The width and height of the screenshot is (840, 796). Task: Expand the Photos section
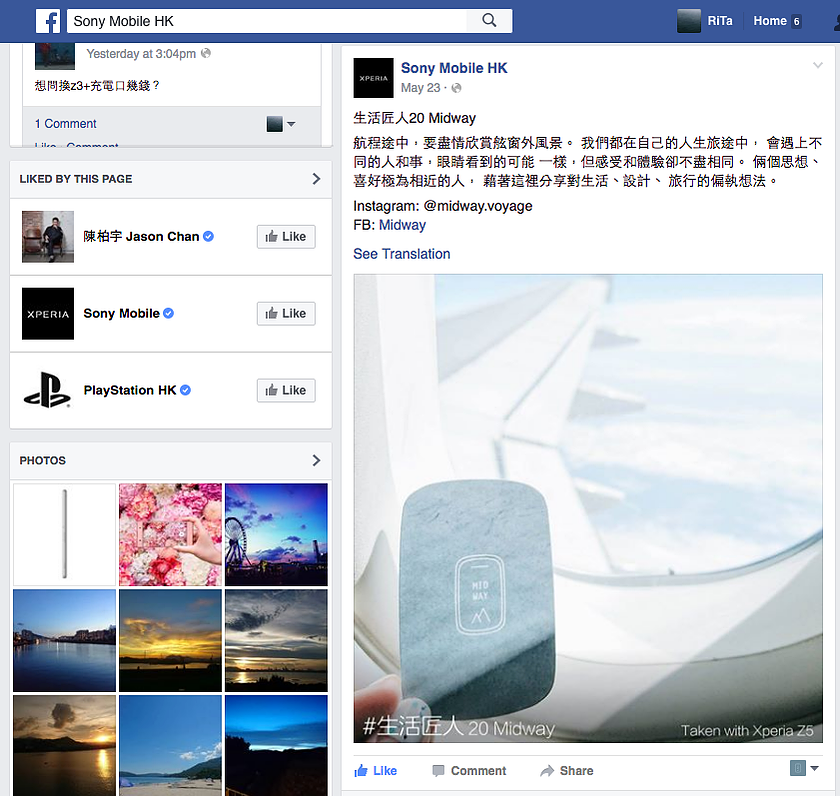tap(316, 461)
